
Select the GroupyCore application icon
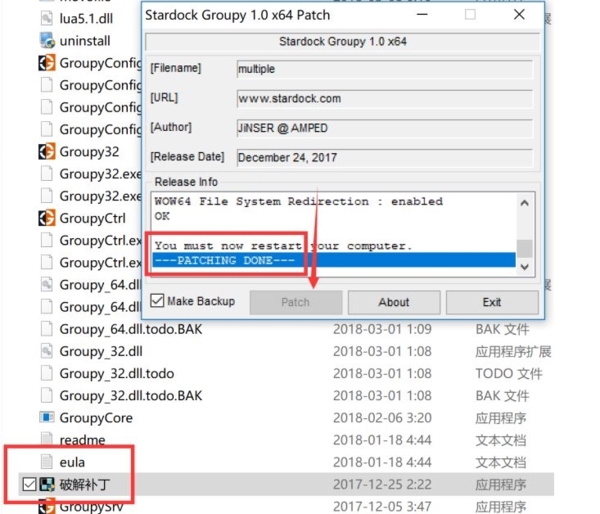click(x=47, y=417)
